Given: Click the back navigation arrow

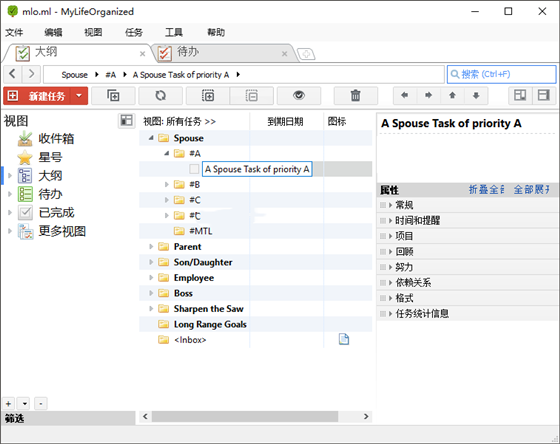Looking at the screenshot, I should 12,74.
